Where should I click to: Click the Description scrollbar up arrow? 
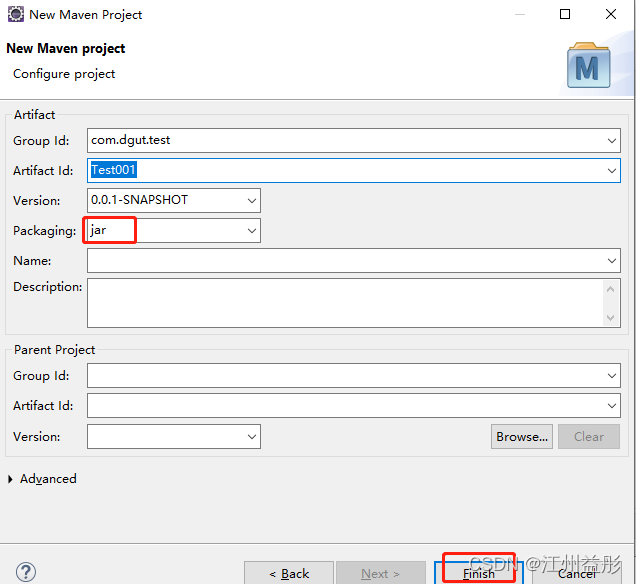point(610,289)
